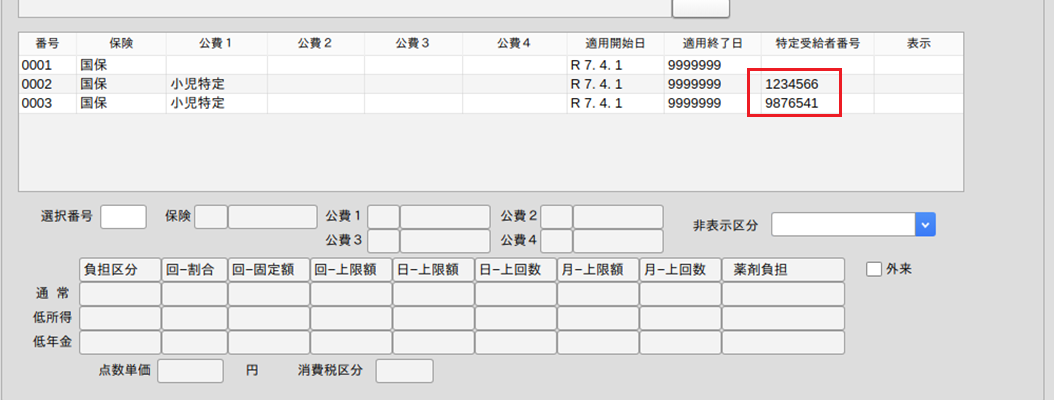Viewport: 1054px width, 400px height.
Task: Click the 特定受給者番号 column header
Action: pyautogui.click(x=817, y=44)
